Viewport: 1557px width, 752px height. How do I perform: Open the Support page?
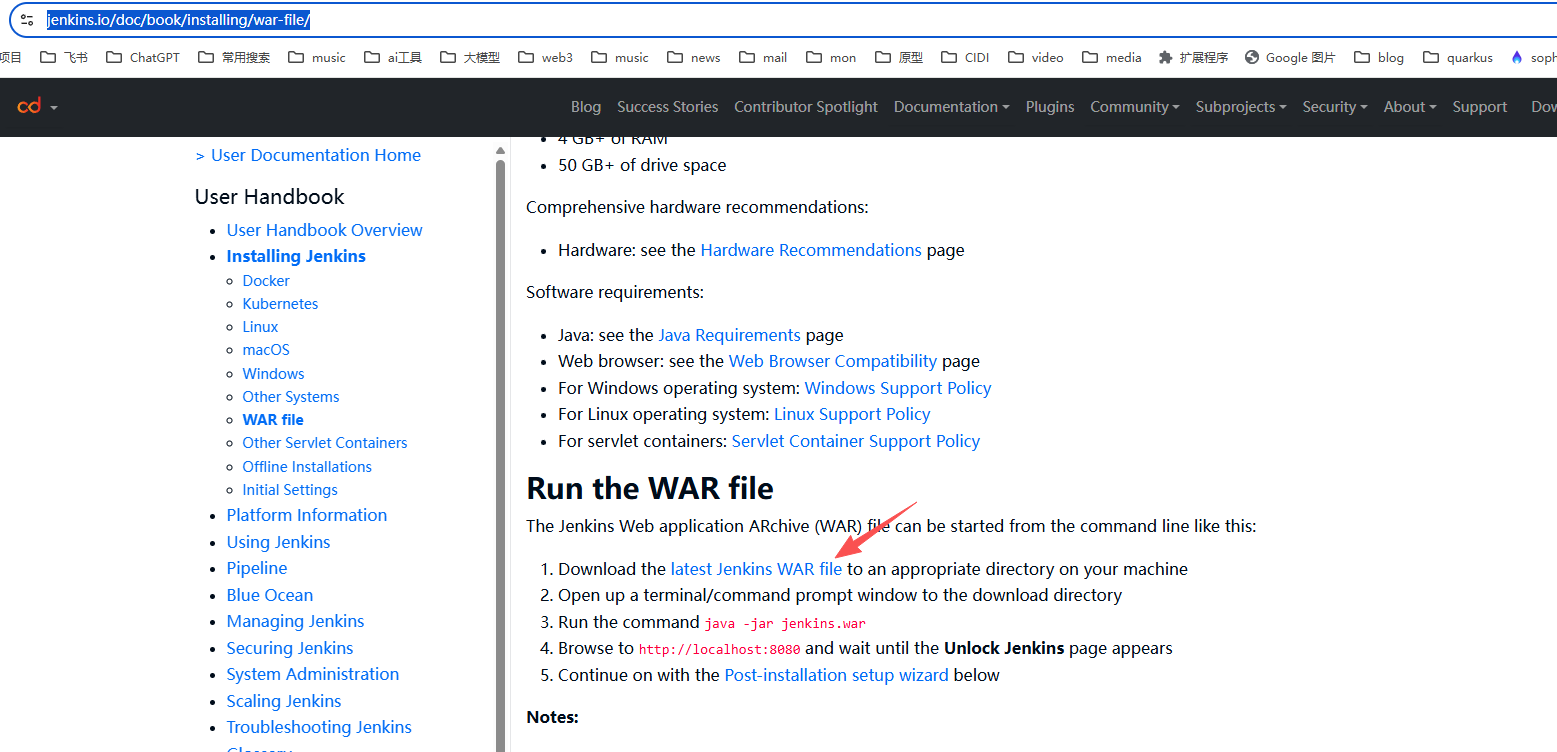pos(1480,107)
